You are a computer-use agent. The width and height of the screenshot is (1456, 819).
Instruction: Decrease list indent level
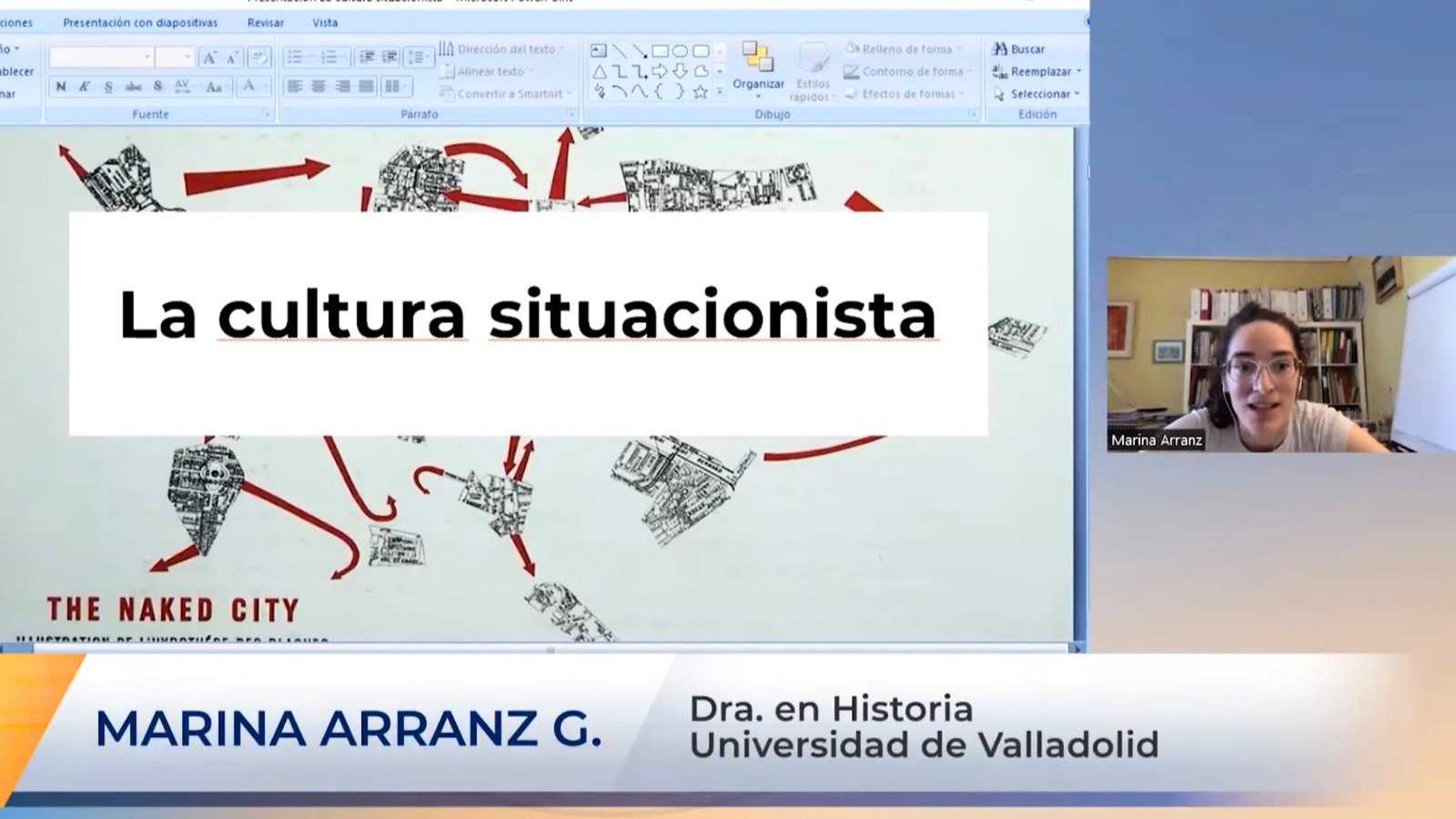pyautogui.click(x=367, y=57)
